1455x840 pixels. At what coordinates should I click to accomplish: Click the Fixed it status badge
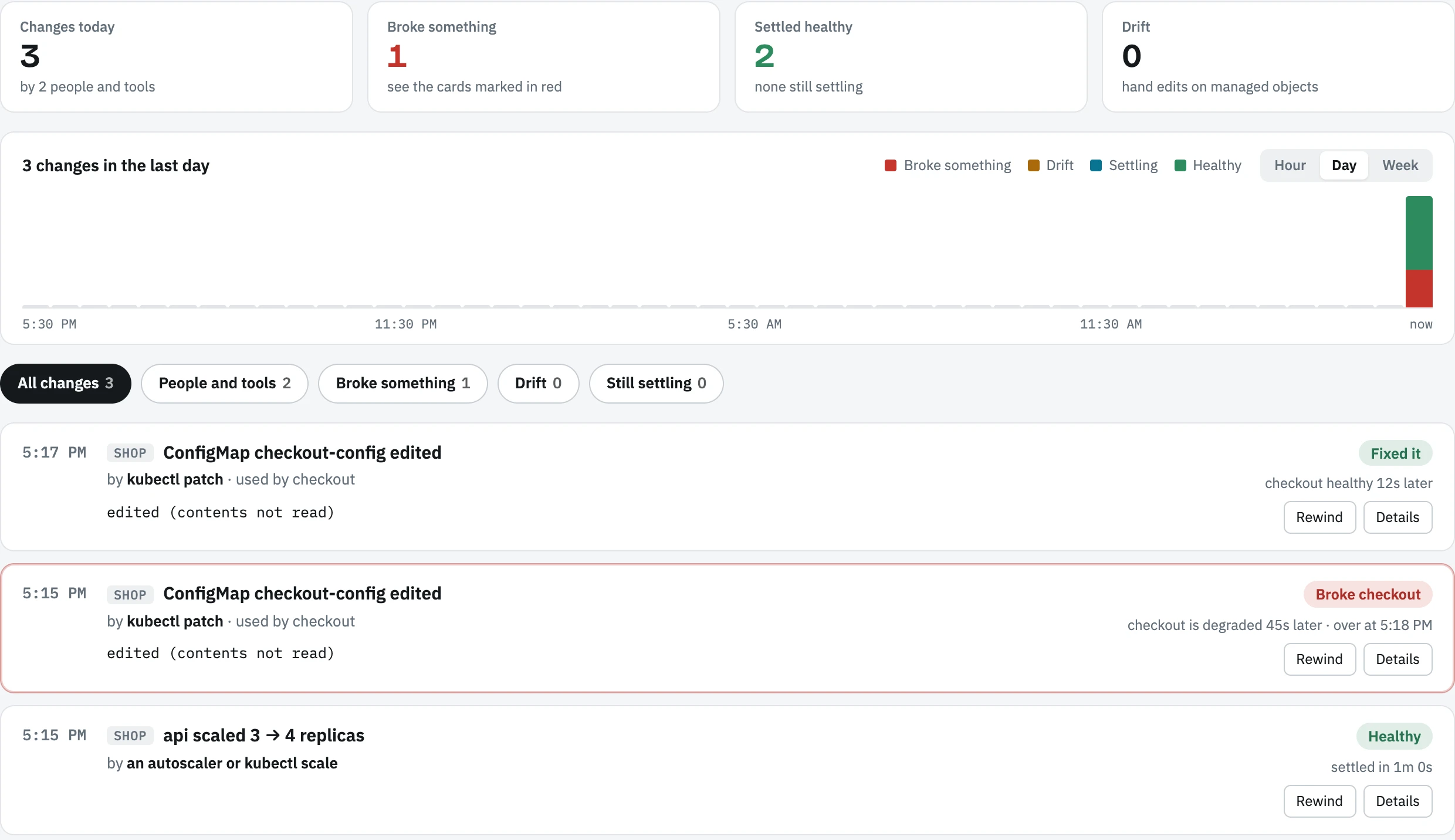coord(1395,453)
